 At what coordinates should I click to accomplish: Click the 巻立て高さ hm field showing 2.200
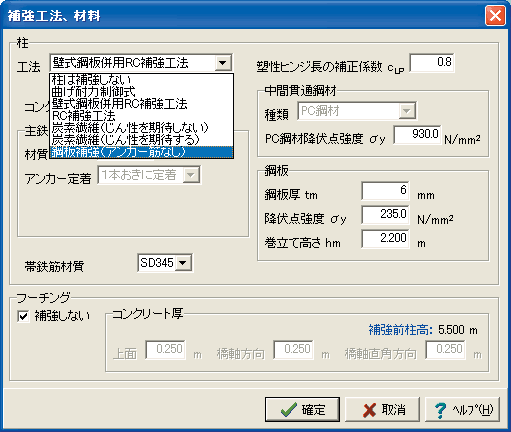click(x=385, y=238)
